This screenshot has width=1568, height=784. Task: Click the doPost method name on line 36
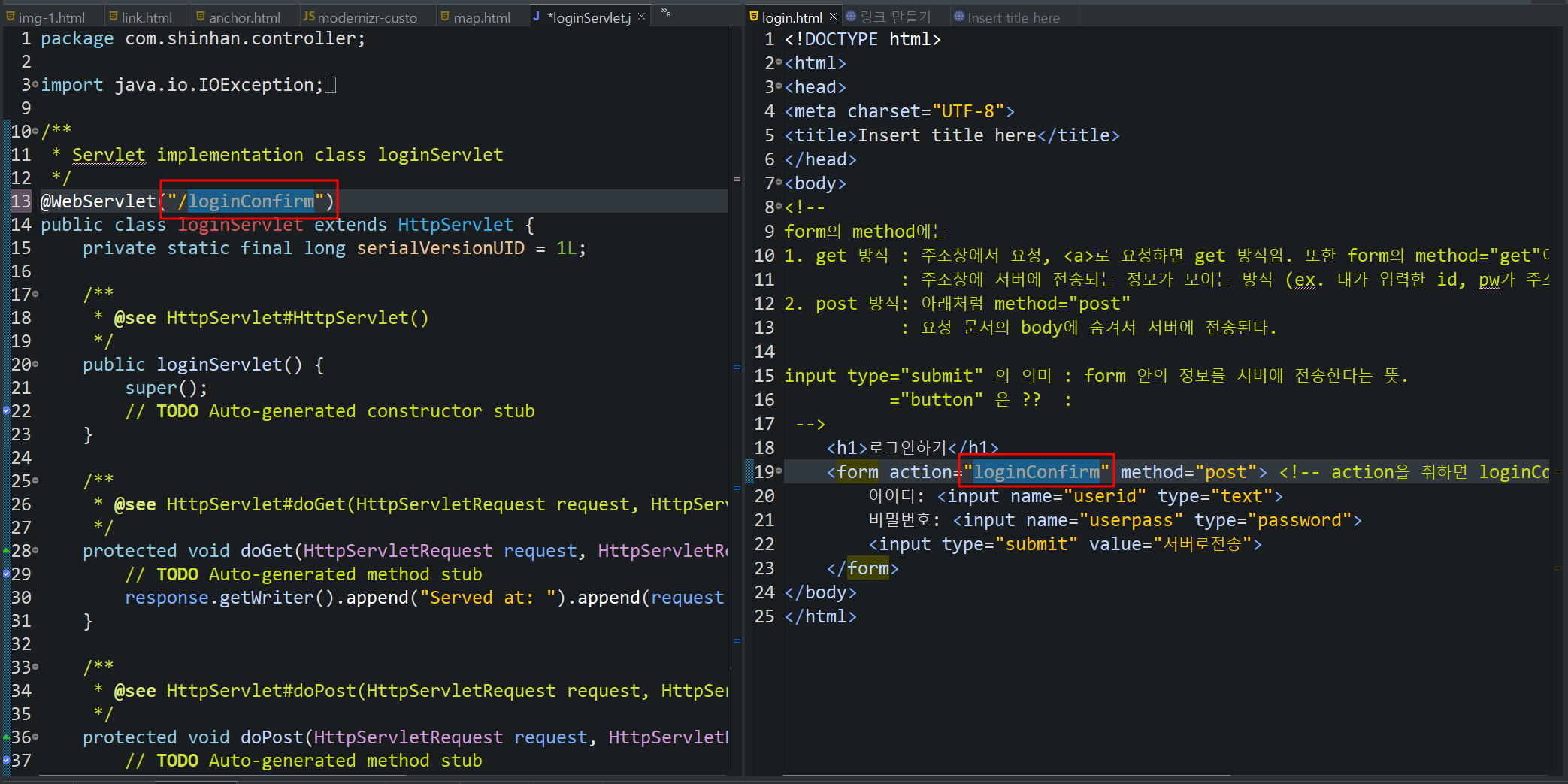271,737
